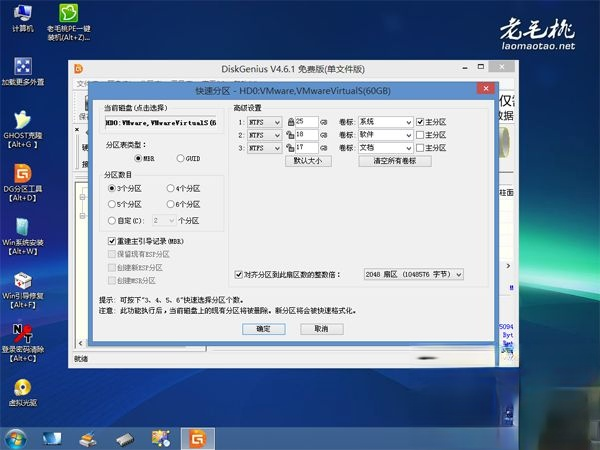This screenshot has height=450, width=600.
Task: Click current disk selector HD0:VMware field
Action: [160, 123]
